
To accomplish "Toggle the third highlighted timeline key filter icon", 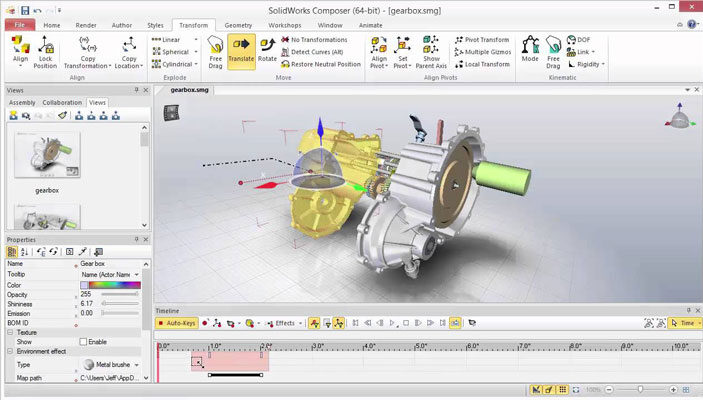I will [x=338, y=323].
